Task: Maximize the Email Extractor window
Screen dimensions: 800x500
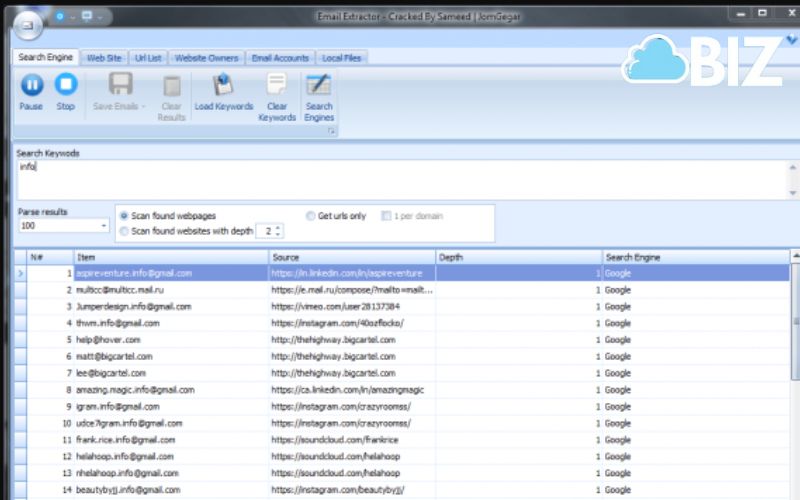Action: click(x=762, y=14)
